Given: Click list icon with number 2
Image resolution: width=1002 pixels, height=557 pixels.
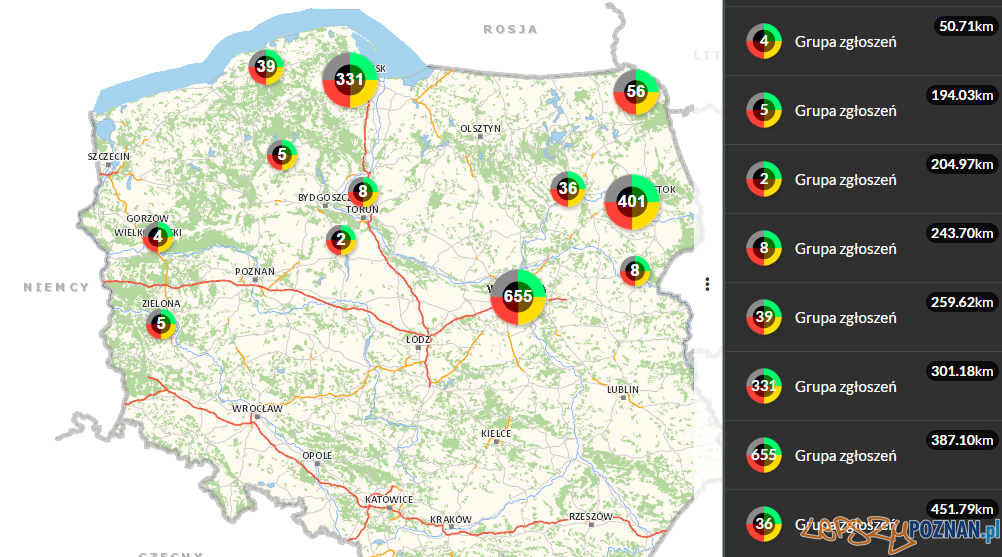Looking at the screenshot, I should tap(764, 179).
